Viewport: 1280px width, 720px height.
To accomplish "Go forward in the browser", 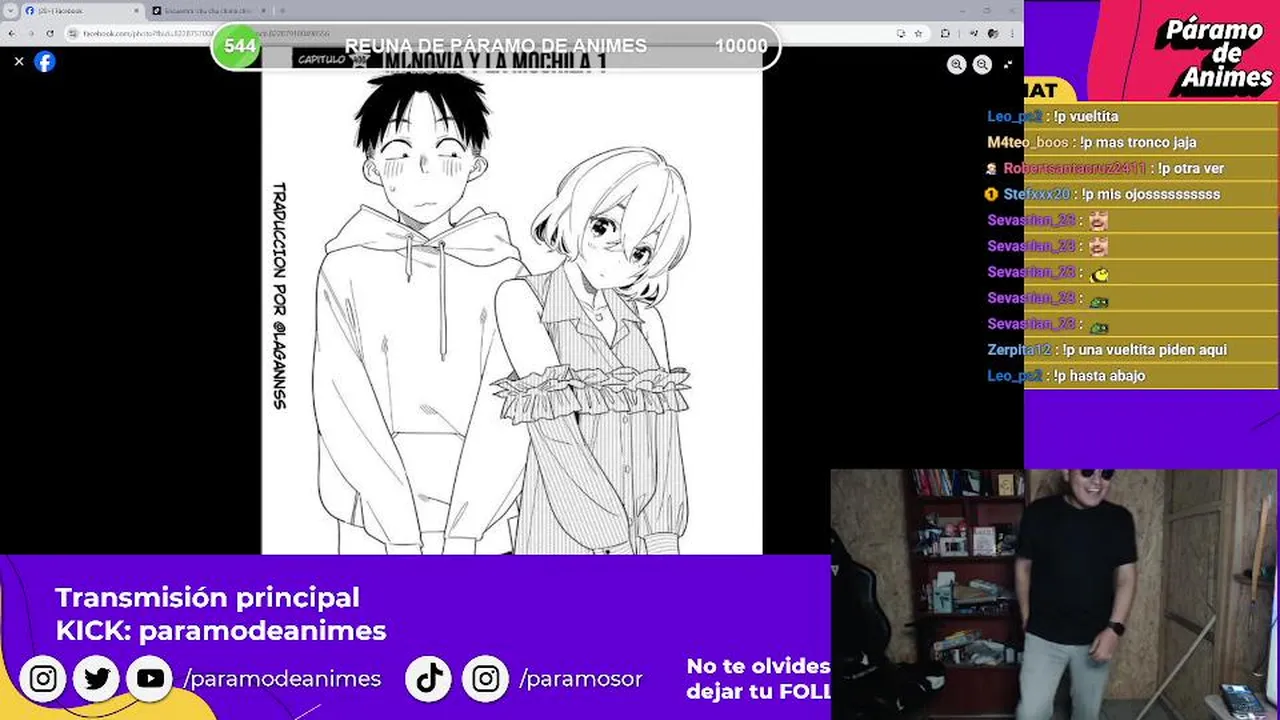I will 30,33.
